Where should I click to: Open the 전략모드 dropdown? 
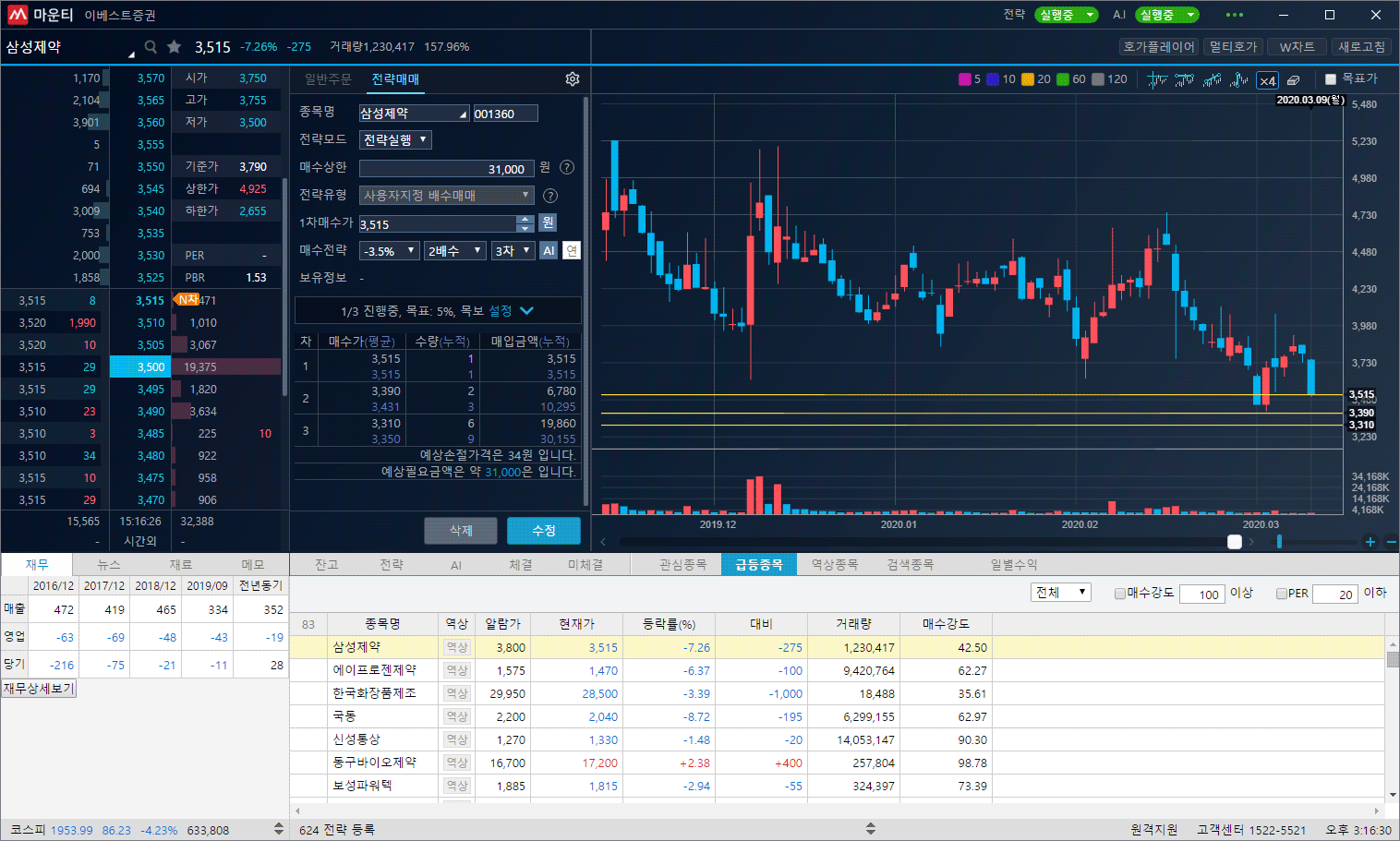click(396, 140)
